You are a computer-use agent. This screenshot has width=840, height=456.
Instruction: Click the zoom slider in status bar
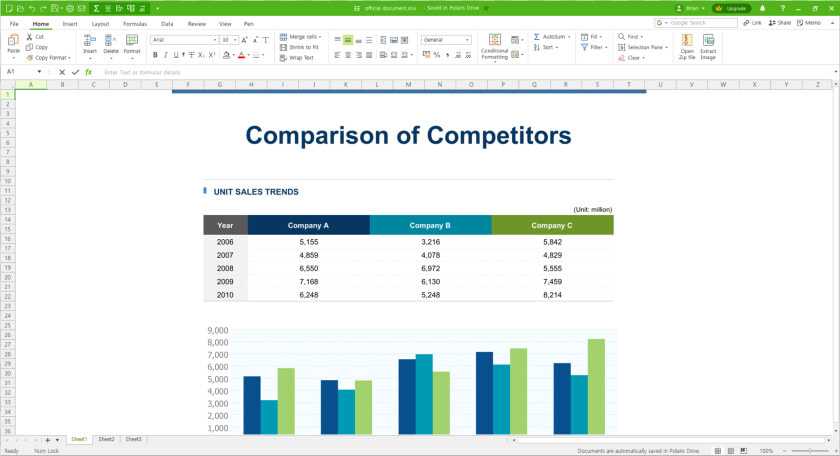pos(810,451)
